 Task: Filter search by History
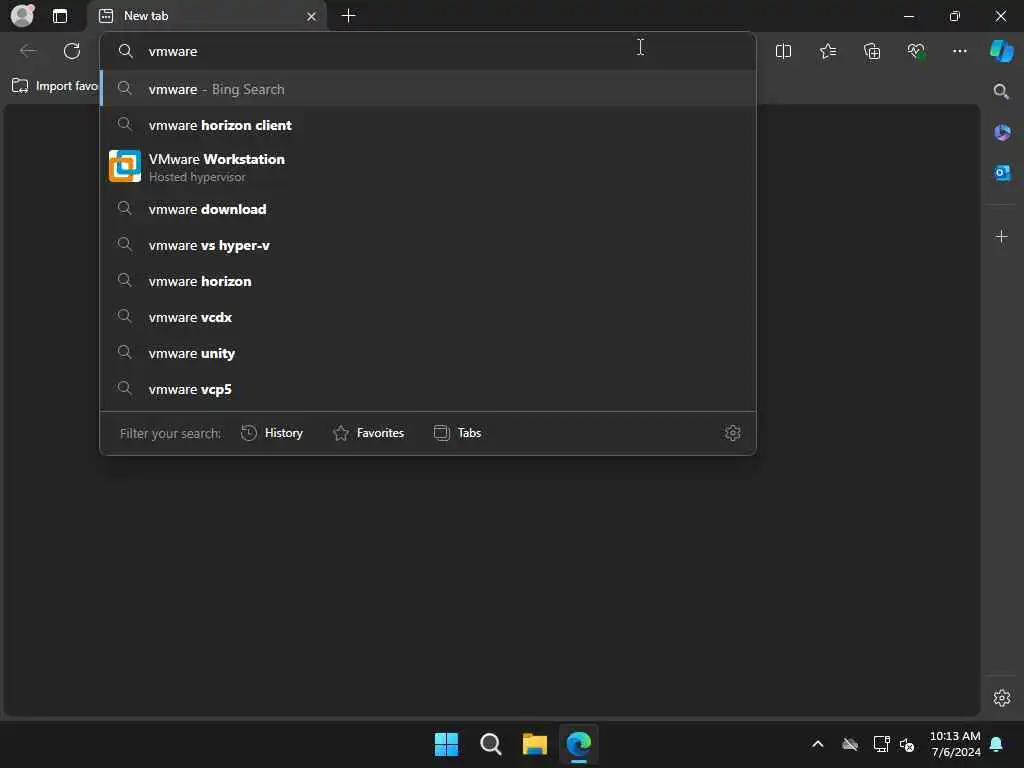272,433
